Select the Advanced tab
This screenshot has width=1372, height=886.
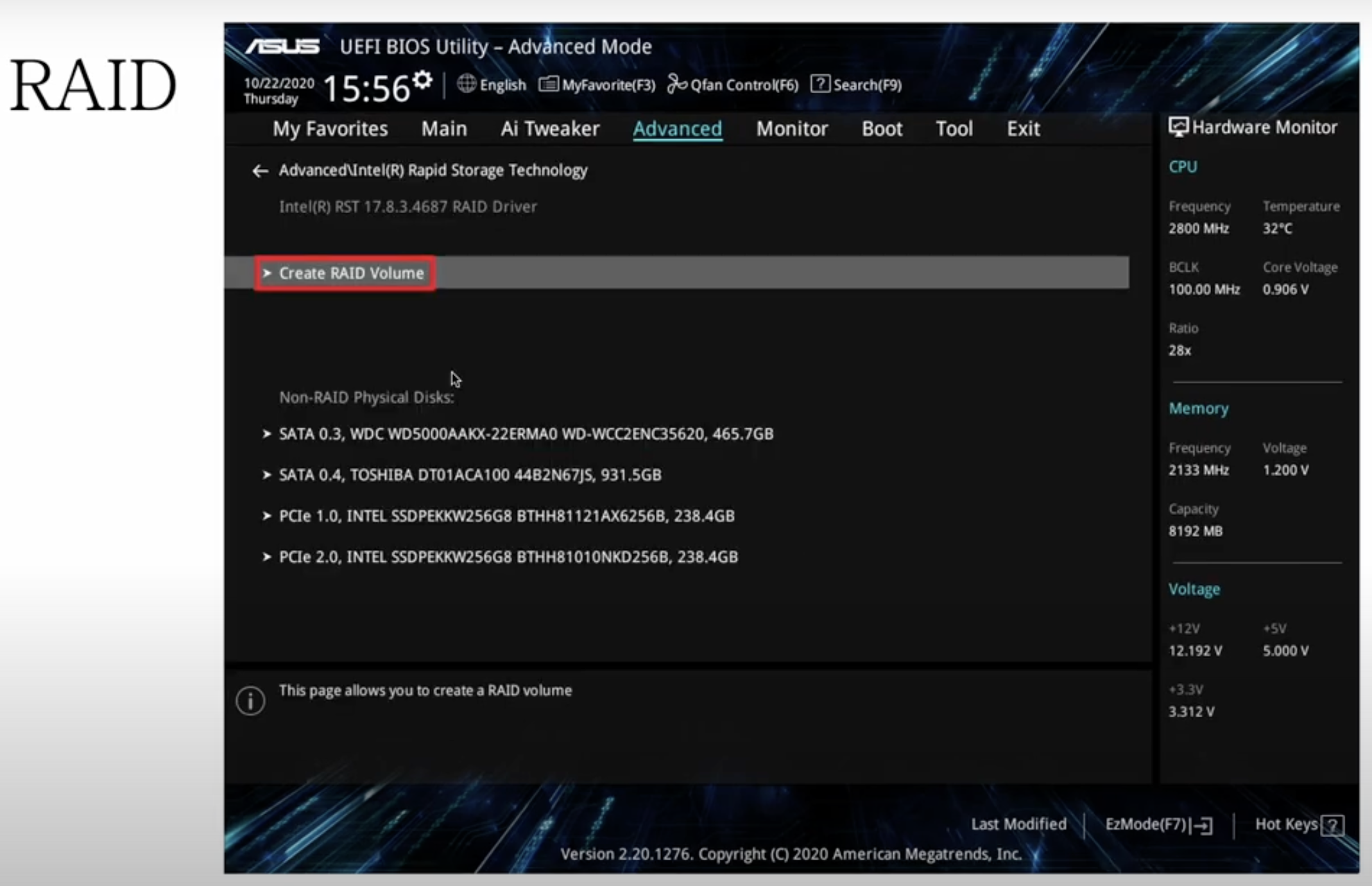[x=678, y=129]
